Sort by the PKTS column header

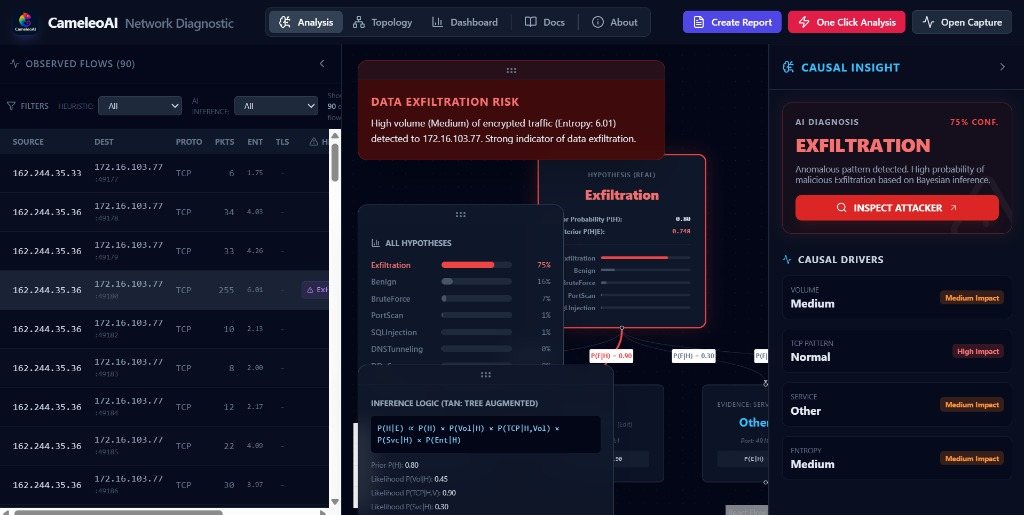coord(224,142)
